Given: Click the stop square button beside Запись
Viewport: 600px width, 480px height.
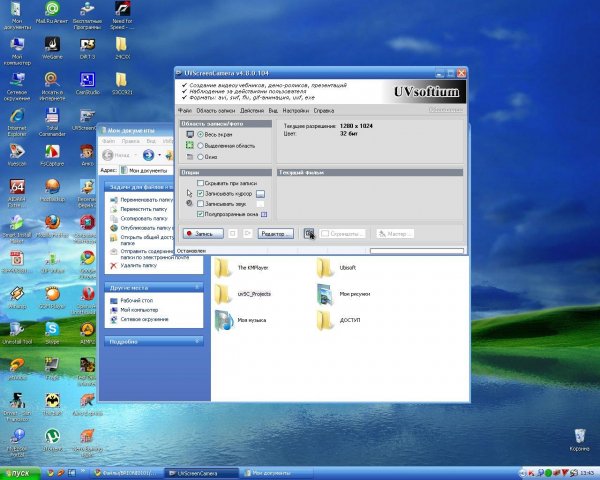Looking at the screenshot, I should click(233, 233).
